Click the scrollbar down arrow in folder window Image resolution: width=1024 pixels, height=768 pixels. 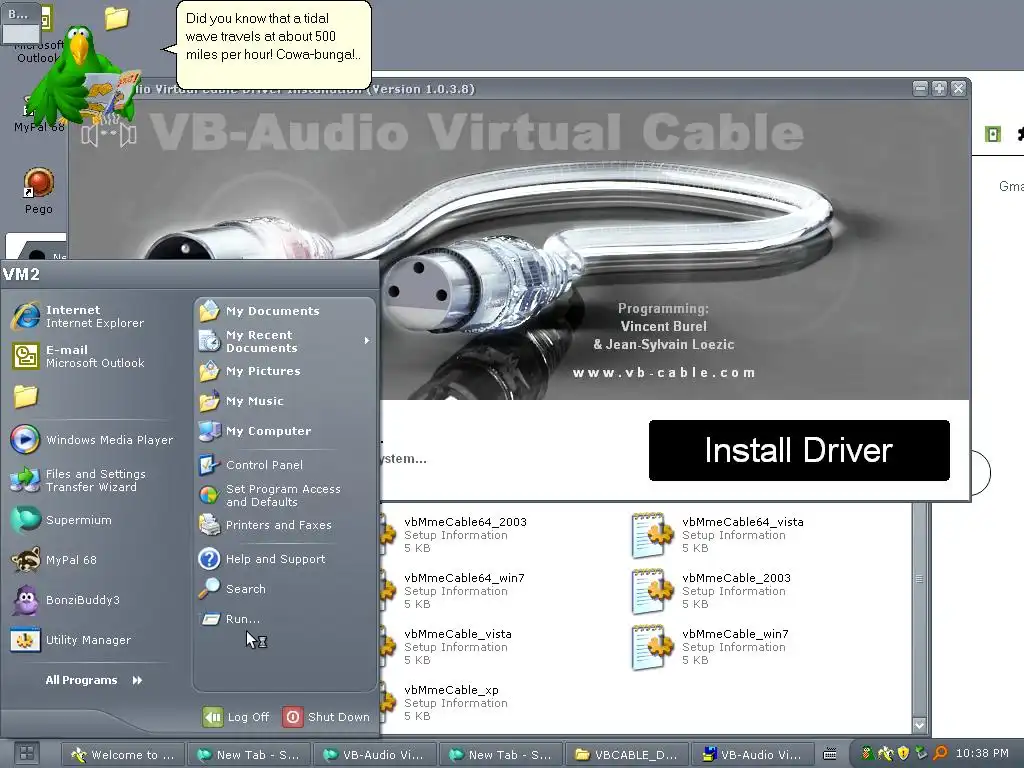coord(919,725)
